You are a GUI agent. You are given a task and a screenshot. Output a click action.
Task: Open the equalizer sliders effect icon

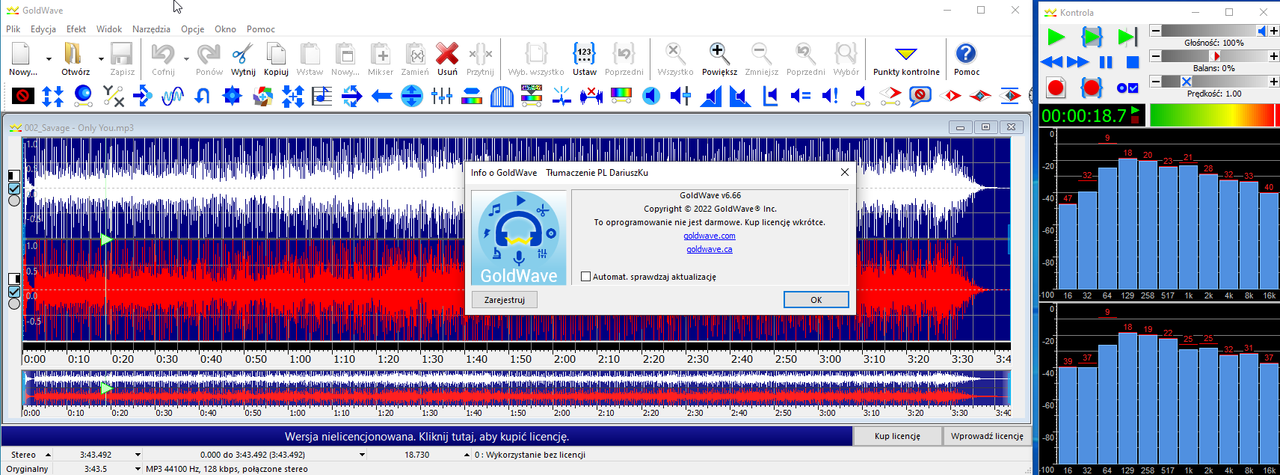441,96
